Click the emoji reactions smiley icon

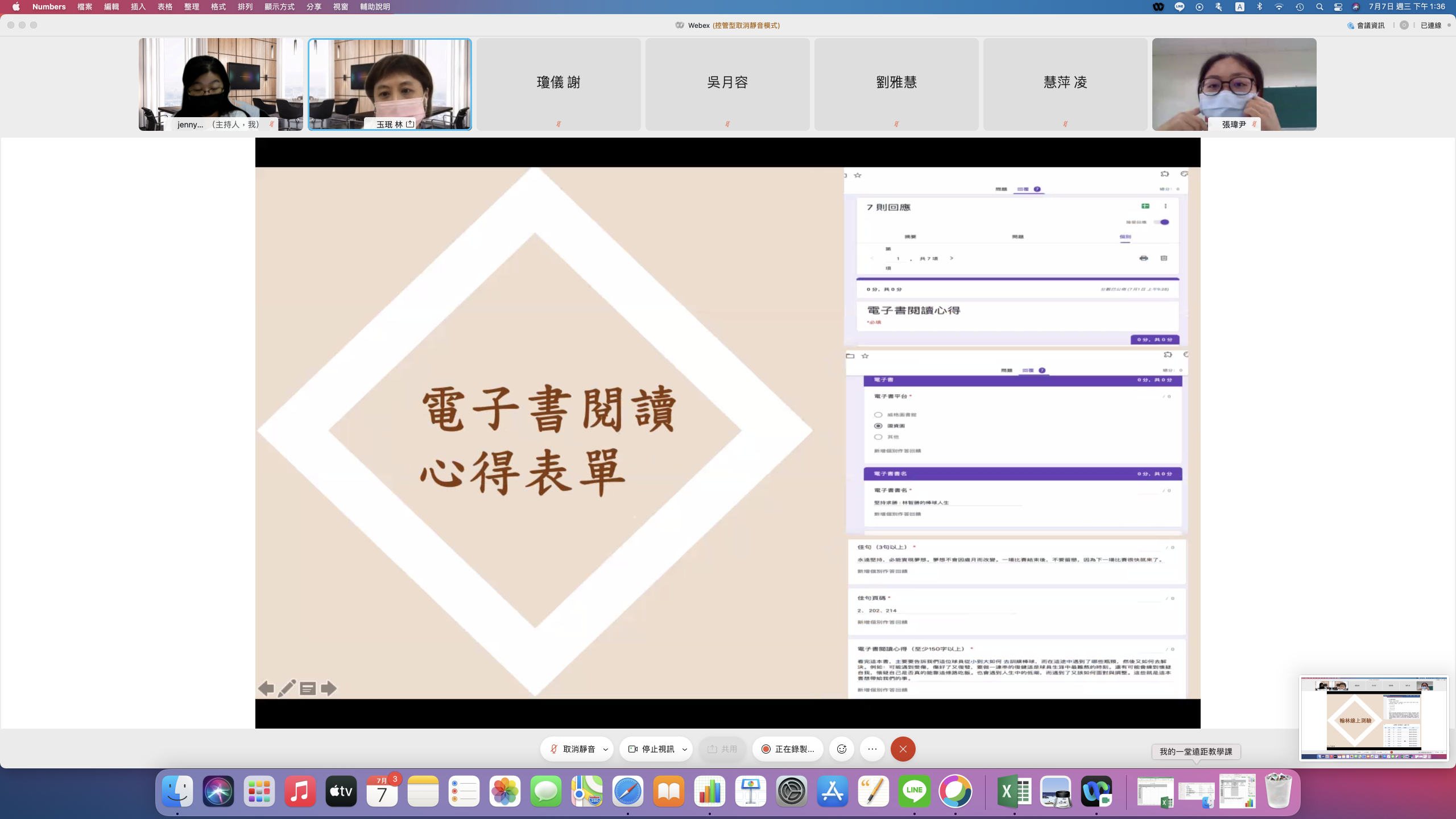click(842, 749)
